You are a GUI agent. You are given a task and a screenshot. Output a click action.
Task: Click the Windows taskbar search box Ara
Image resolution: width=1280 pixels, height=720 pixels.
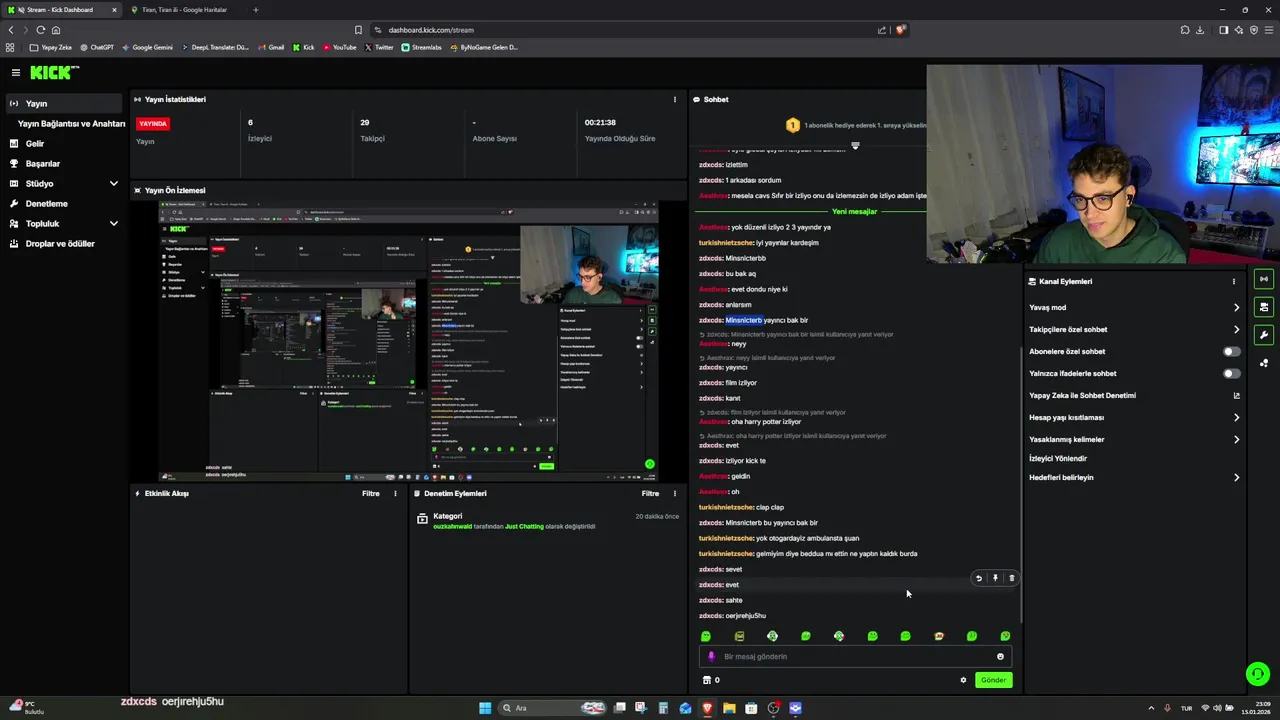(553, 708)
